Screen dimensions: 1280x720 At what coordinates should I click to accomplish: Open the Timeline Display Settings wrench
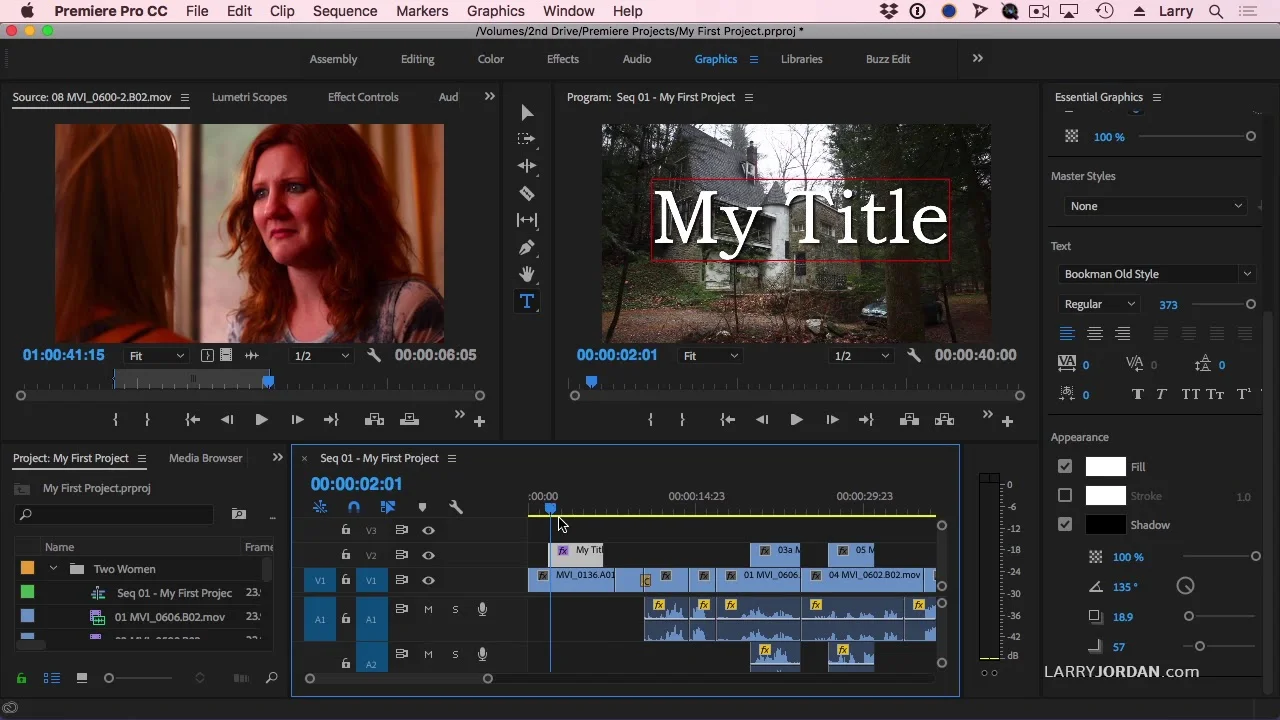pyautogui.click(x=456, y=507)
